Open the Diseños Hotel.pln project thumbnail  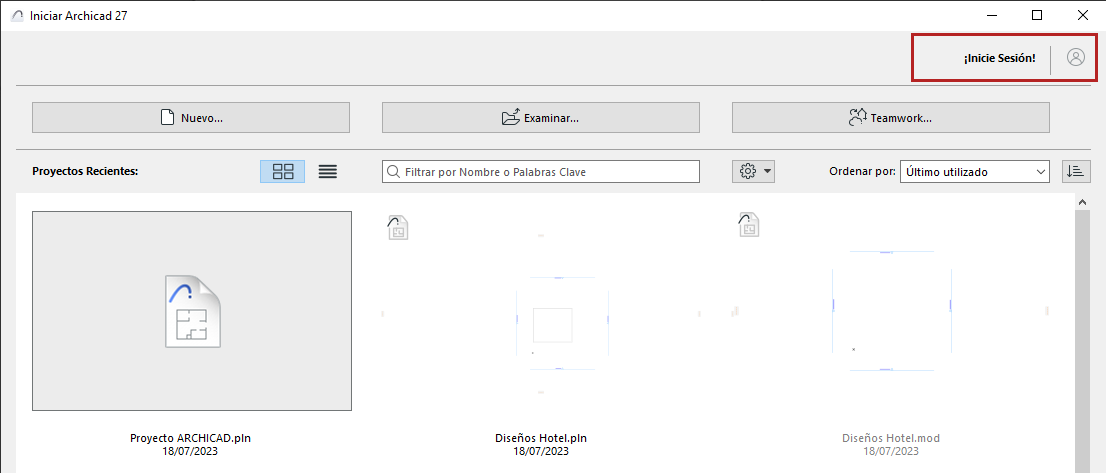[x=541, y=311]
